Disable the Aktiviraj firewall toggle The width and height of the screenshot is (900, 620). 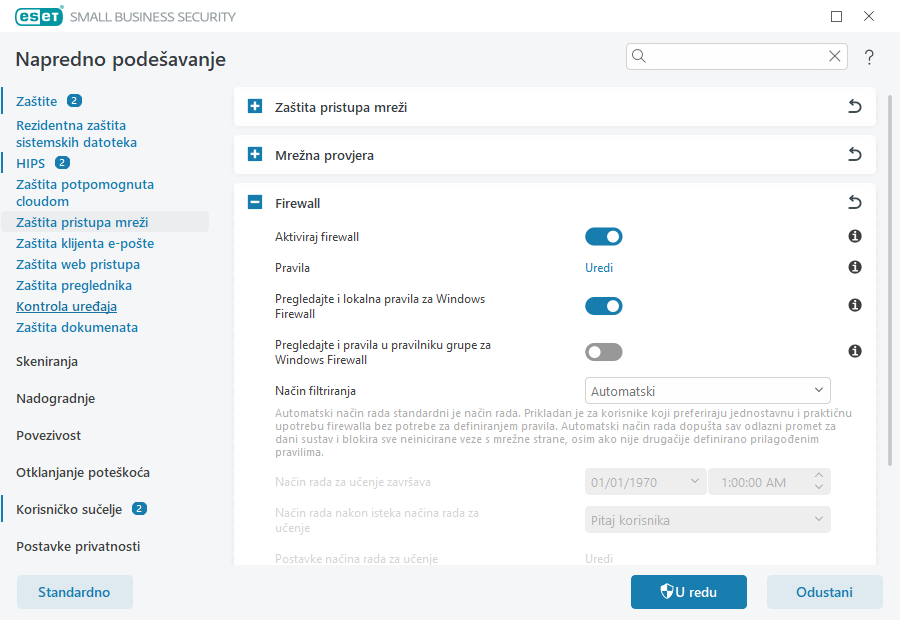point(604,236)
